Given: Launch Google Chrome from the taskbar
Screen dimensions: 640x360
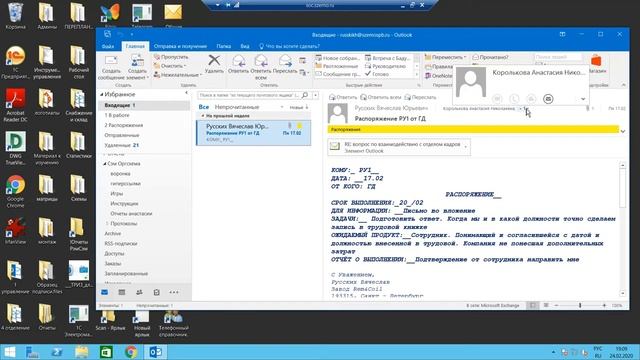Looking at the screenshot, I should pyautogui.click(x=131, y=352).
